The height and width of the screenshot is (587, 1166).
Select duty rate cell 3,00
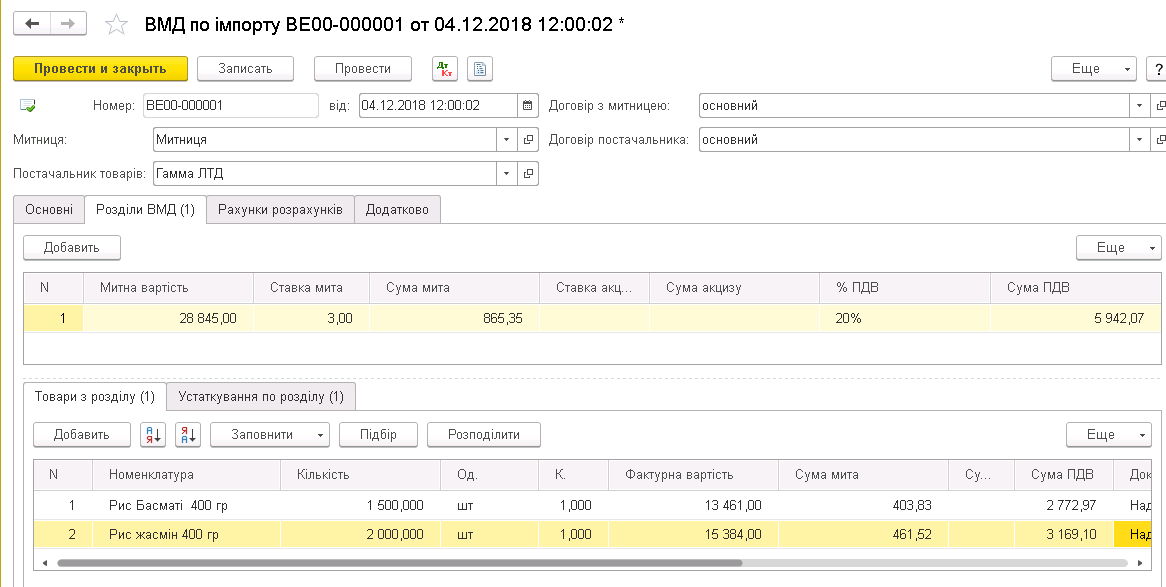(311, 318)
